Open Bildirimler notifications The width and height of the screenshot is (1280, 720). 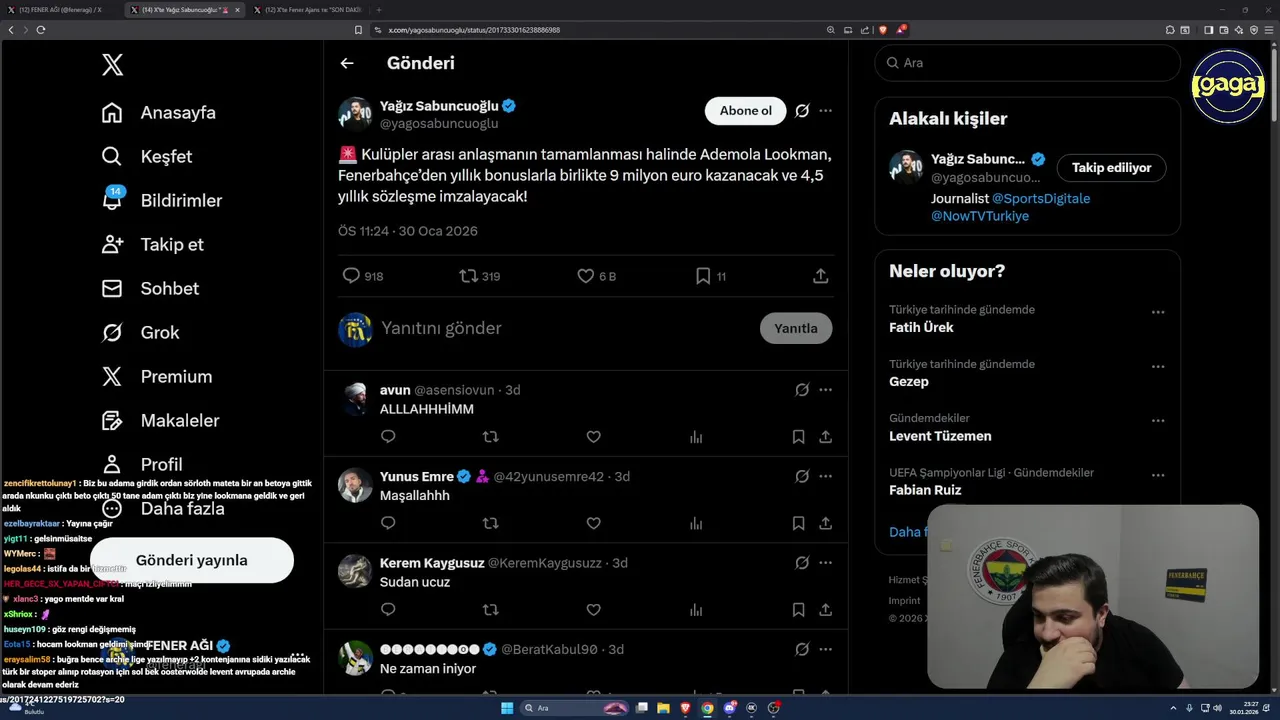pos(162,201)
